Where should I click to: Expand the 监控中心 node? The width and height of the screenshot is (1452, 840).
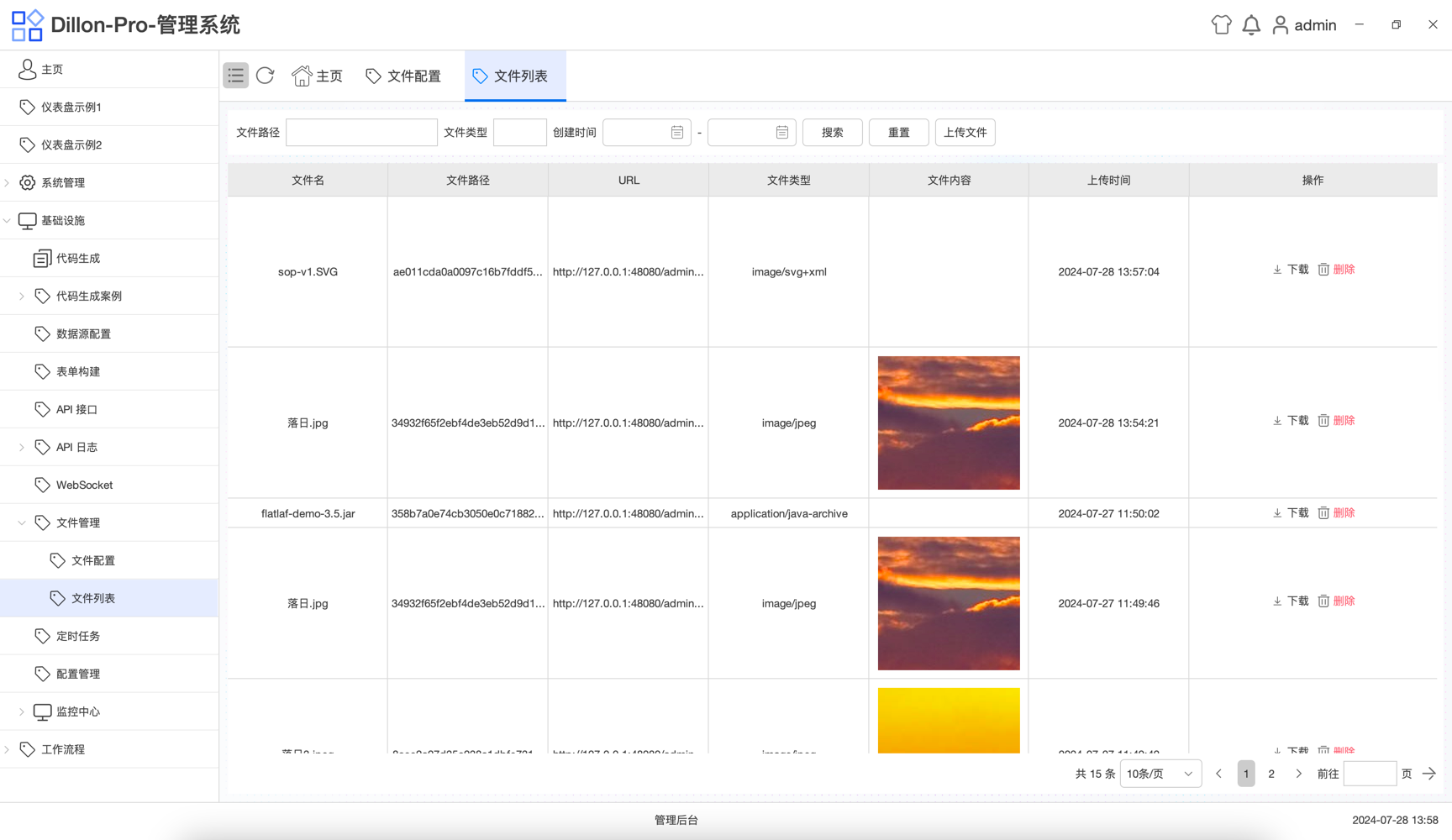click(22, 711)
